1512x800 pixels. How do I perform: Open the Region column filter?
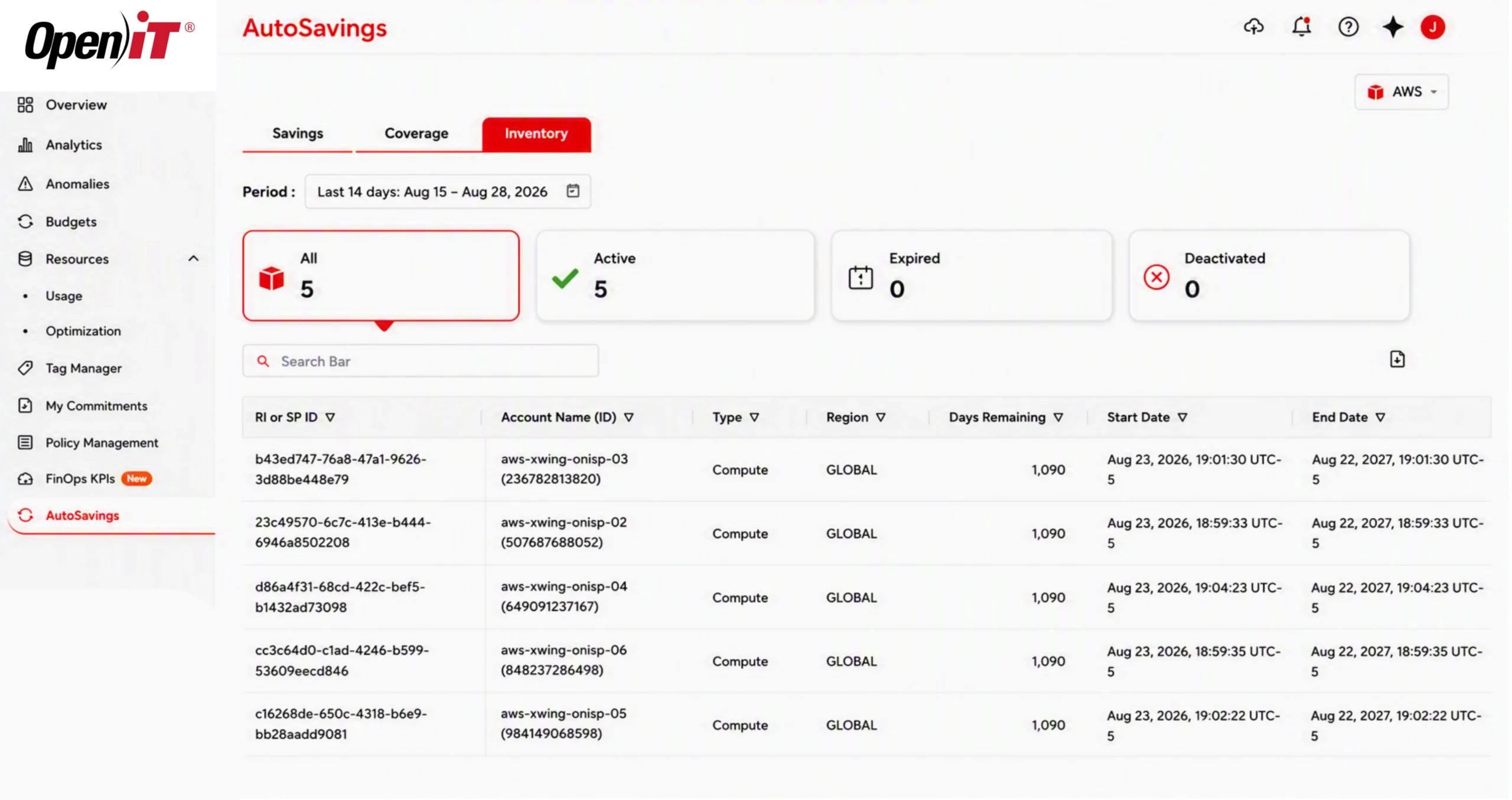click(x=881, y=417)
